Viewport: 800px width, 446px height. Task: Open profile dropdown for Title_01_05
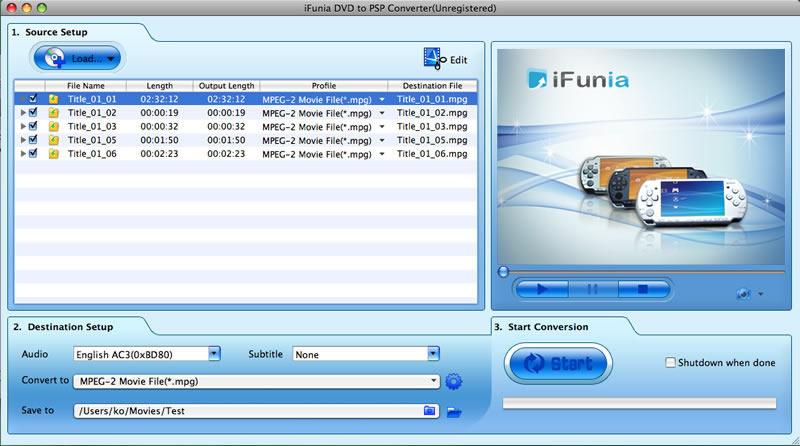[x=382, y=140]
